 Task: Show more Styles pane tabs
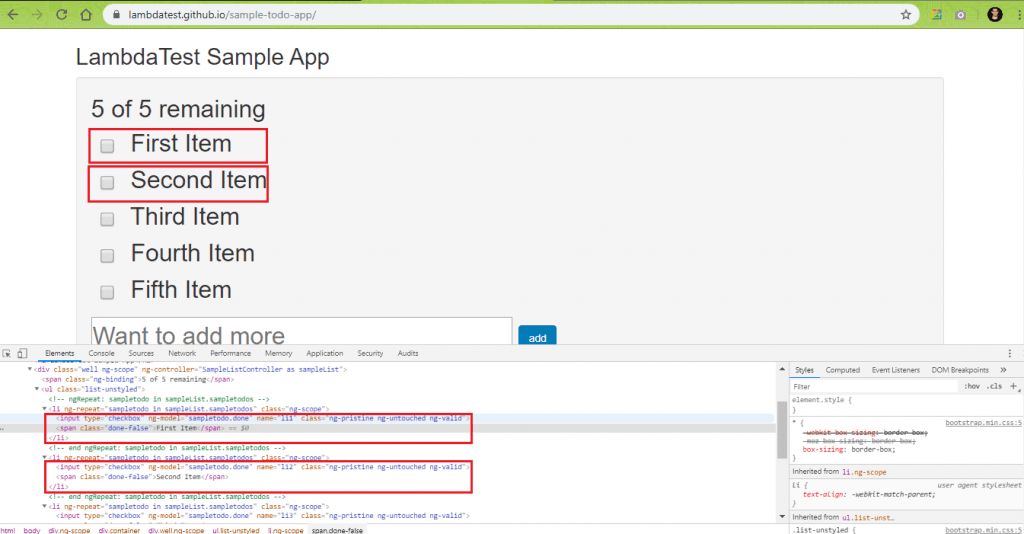tap(1004, 369)
